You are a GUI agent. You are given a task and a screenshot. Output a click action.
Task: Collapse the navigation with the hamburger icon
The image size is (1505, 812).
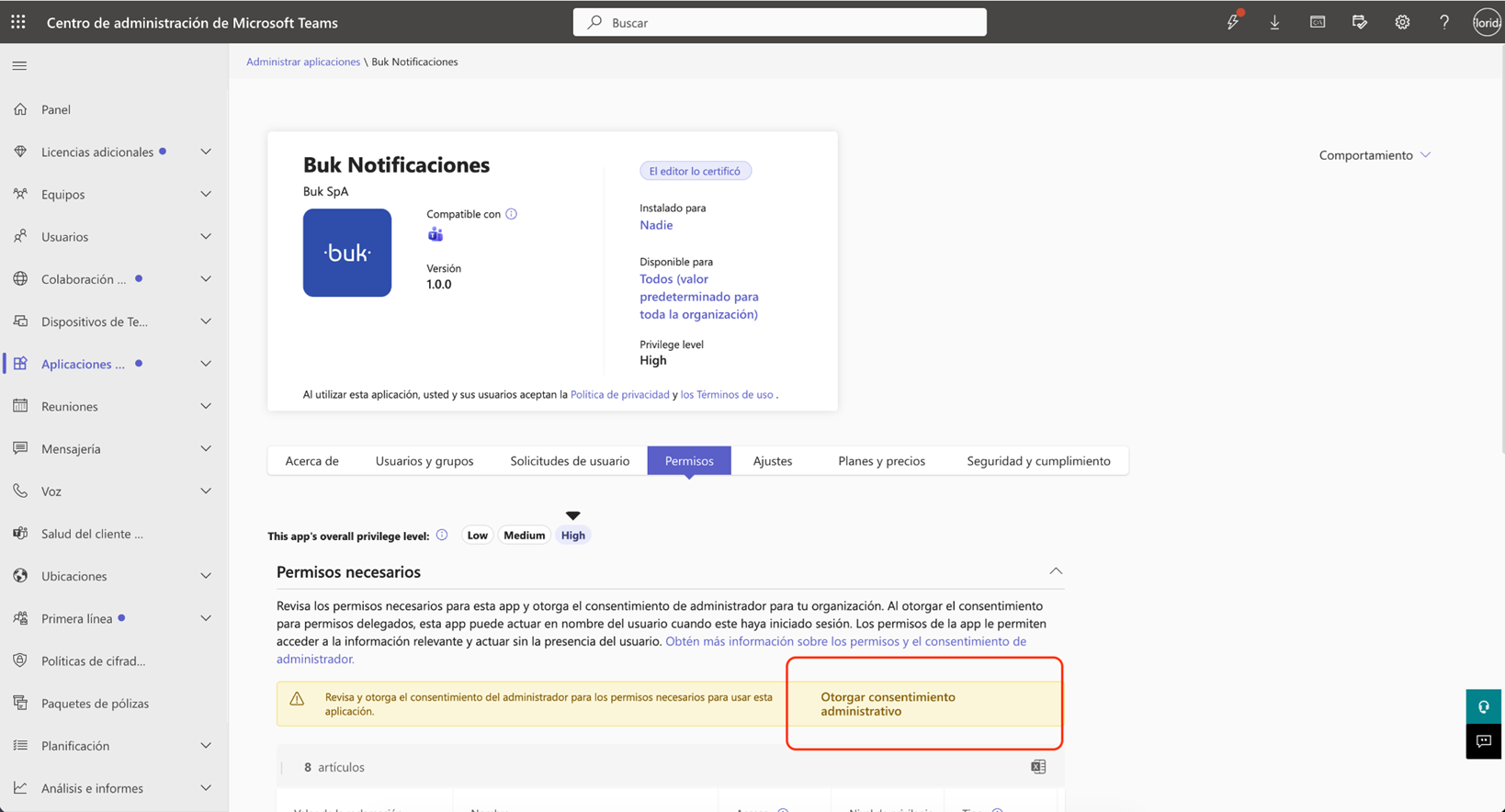(19, 66)
